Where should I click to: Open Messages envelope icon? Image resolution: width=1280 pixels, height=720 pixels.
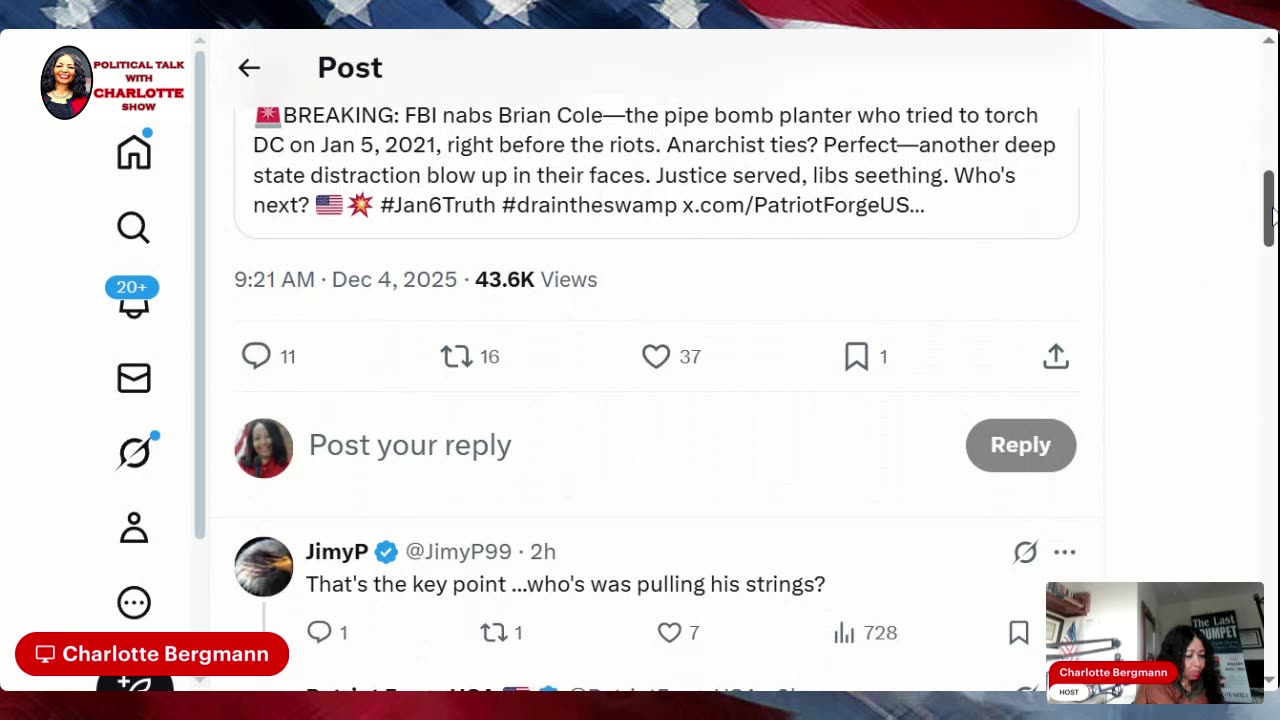pos(134,378)
